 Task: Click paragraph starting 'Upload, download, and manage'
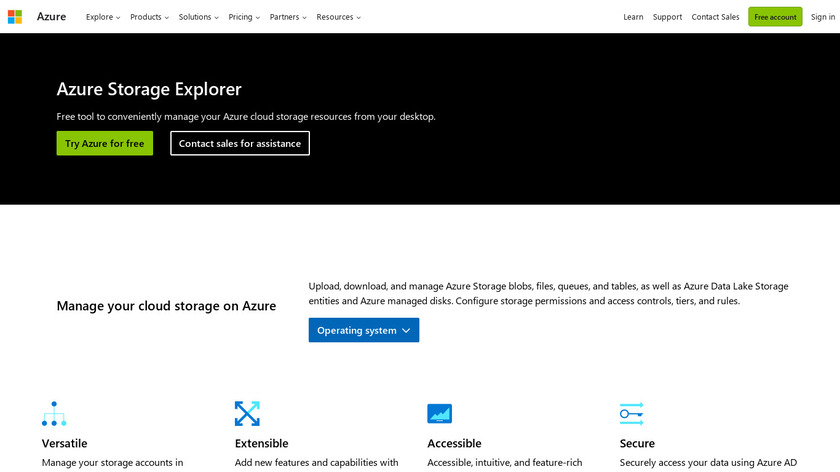[x=548, y=294]
